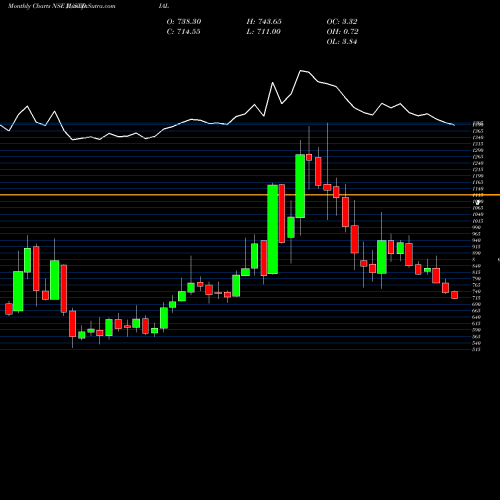Click the highest peak of the white indicator line

tap(301, 71)
